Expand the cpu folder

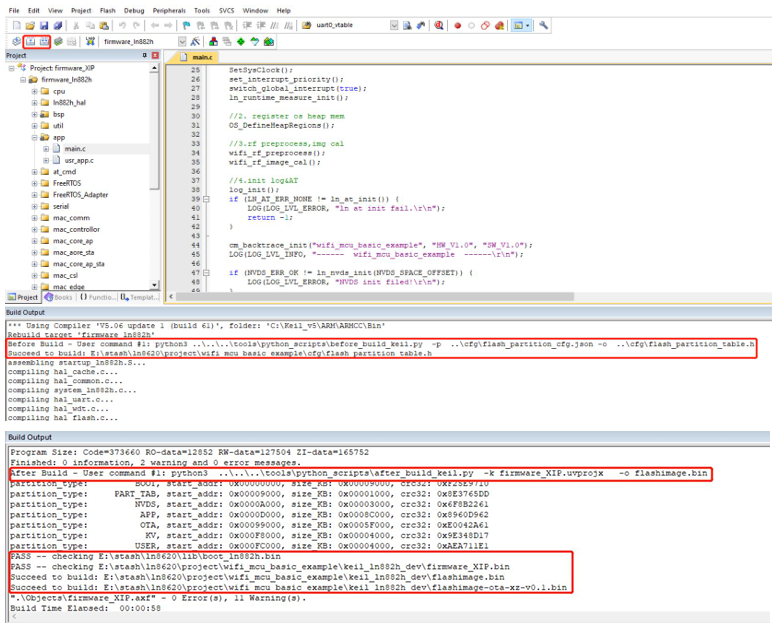click(34, 91)
